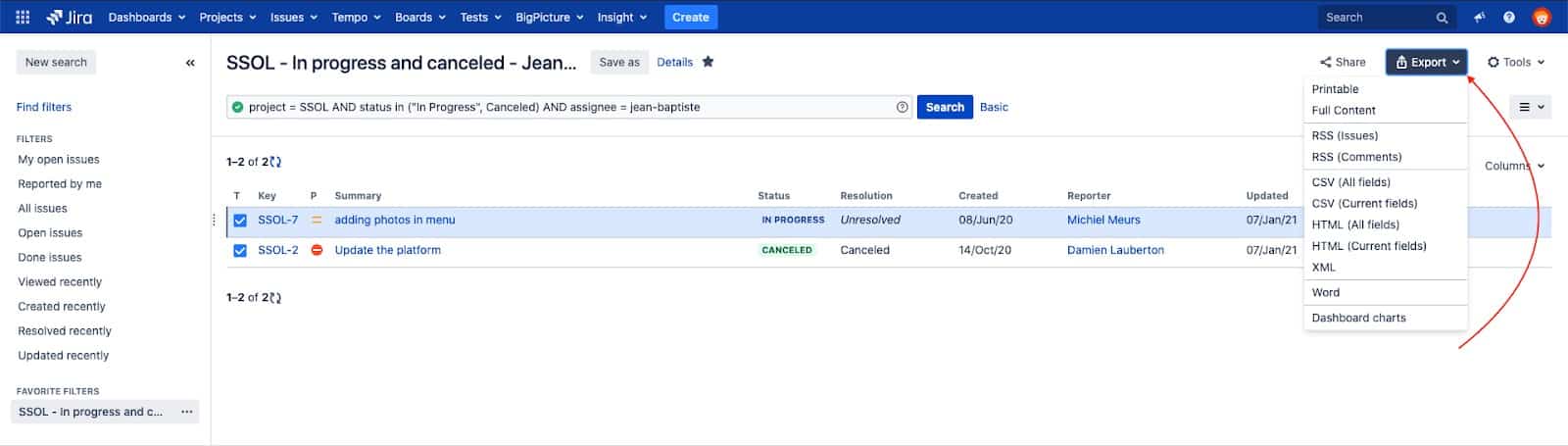Open reporter Damien Lauberton
The height and width of the screenshot is (446, 1568).
click(1115, 250)
